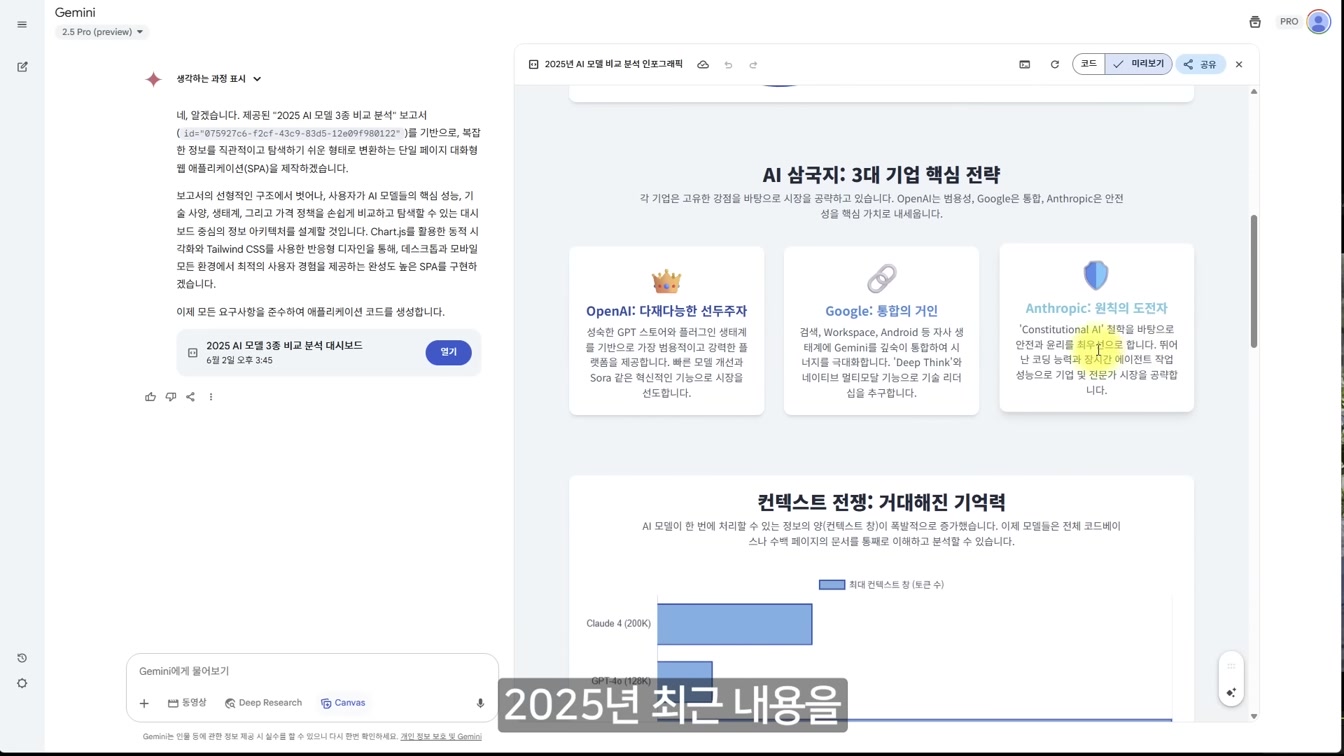Click the chain link icon on Google card
The image size is (1344, 756).
(881, 278)
